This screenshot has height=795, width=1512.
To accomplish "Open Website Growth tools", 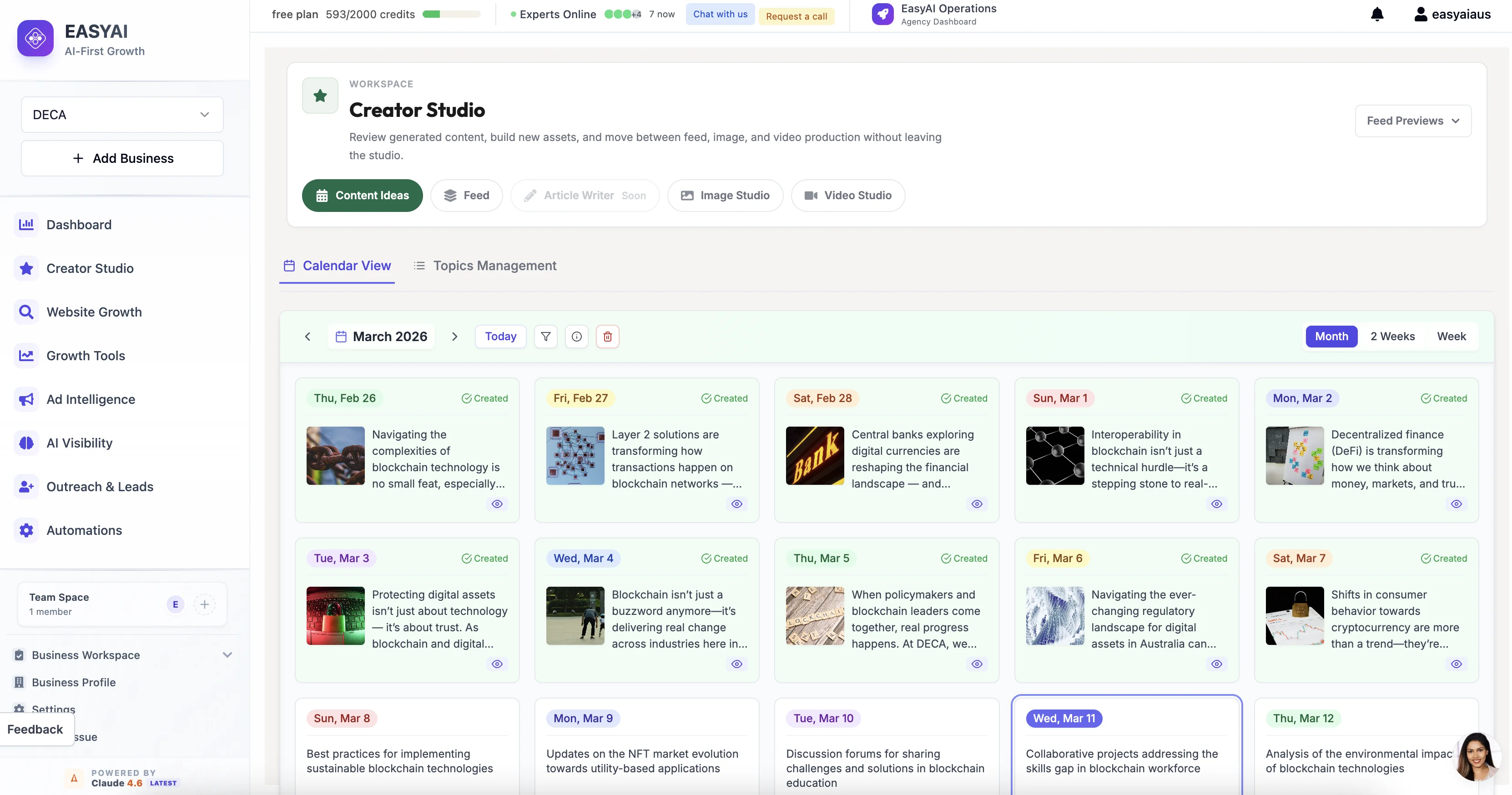I will 94,312.
